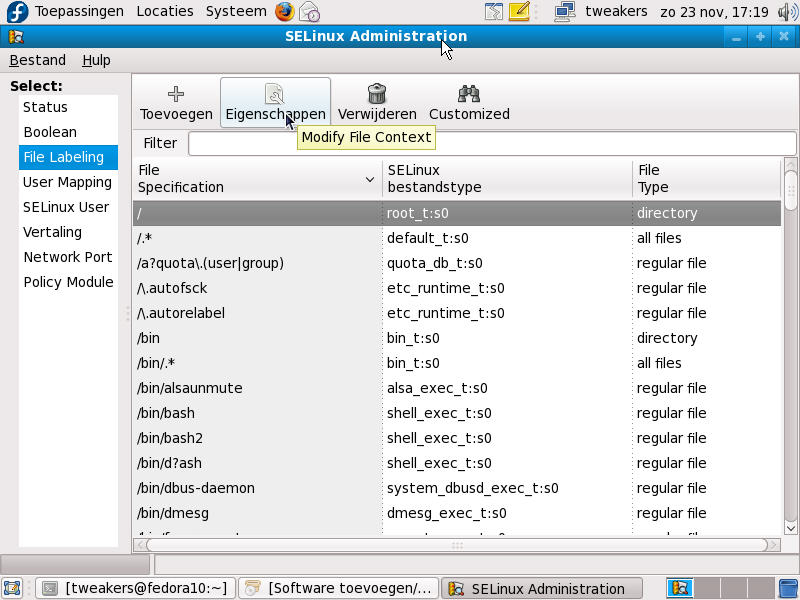Select the /bin/dbus-daemon row
The height and width of the screenshot is (600, 800).
(457, 488)
